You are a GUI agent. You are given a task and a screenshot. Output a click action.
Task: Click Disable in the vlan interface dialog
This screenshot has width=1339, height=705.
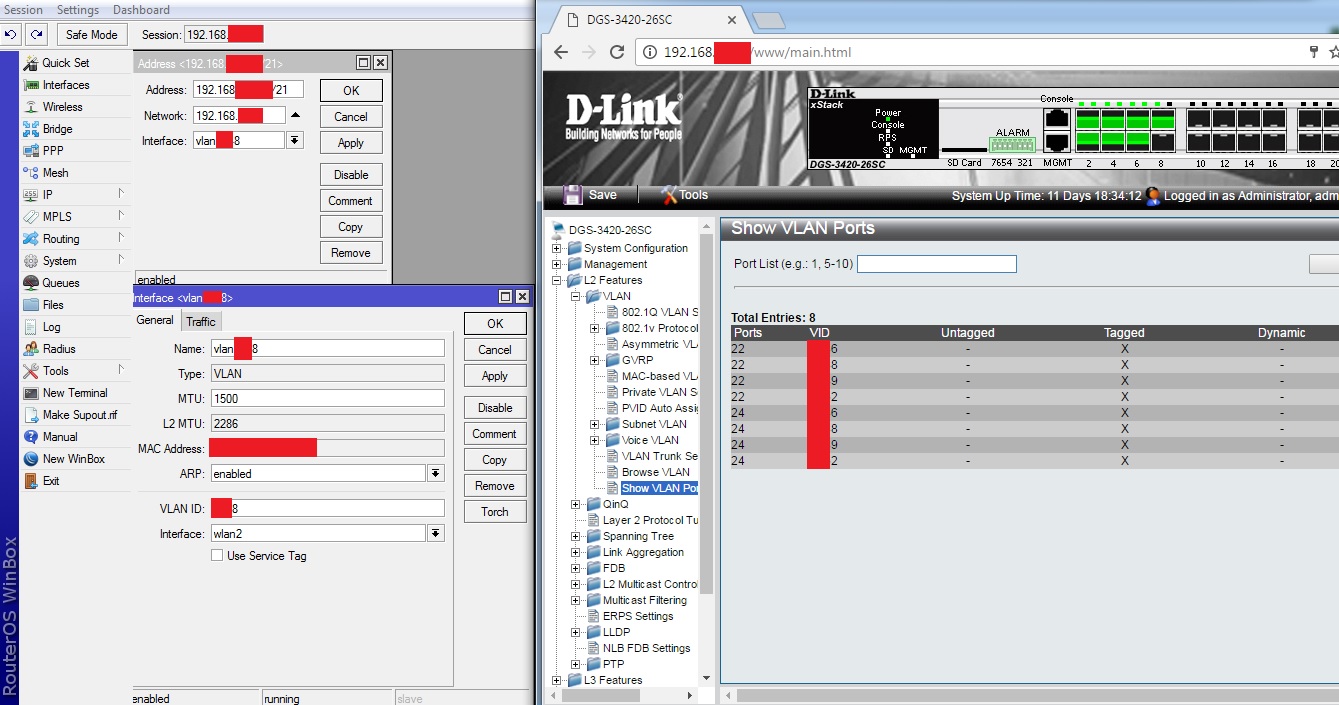495,408
